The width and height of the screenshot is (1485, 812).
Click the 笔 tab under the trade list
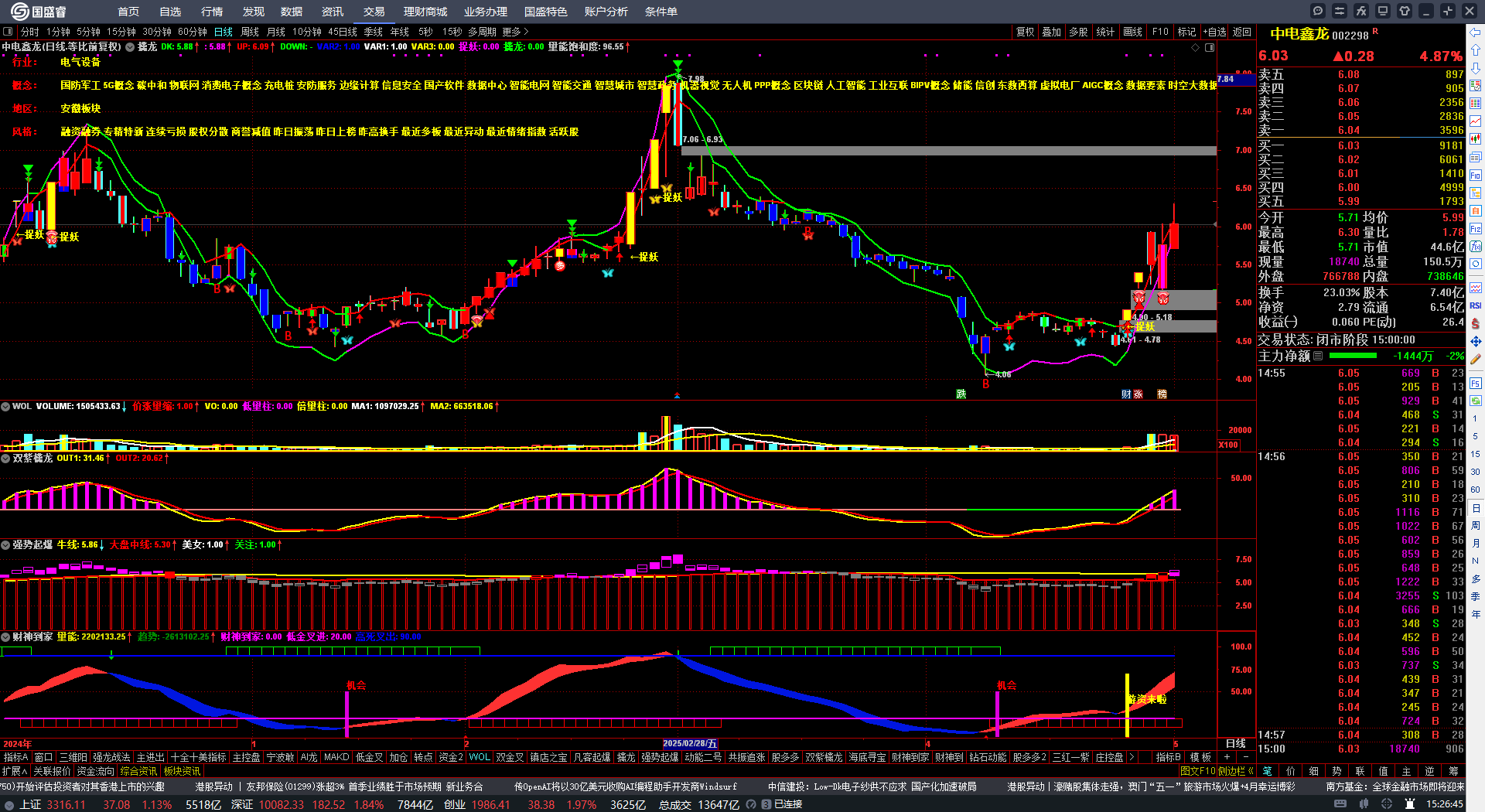[1268, 771]
